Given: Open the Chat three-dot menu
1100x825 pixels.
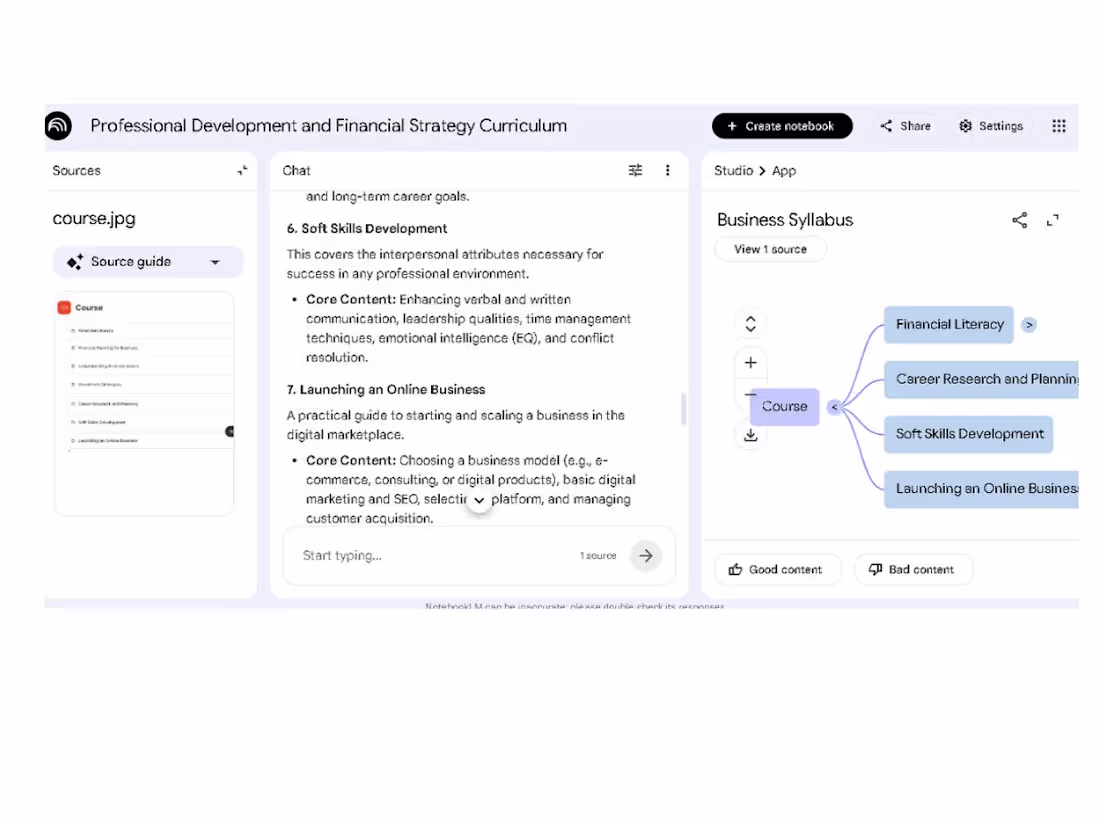Looking at the screenshot, I should 667,170.
